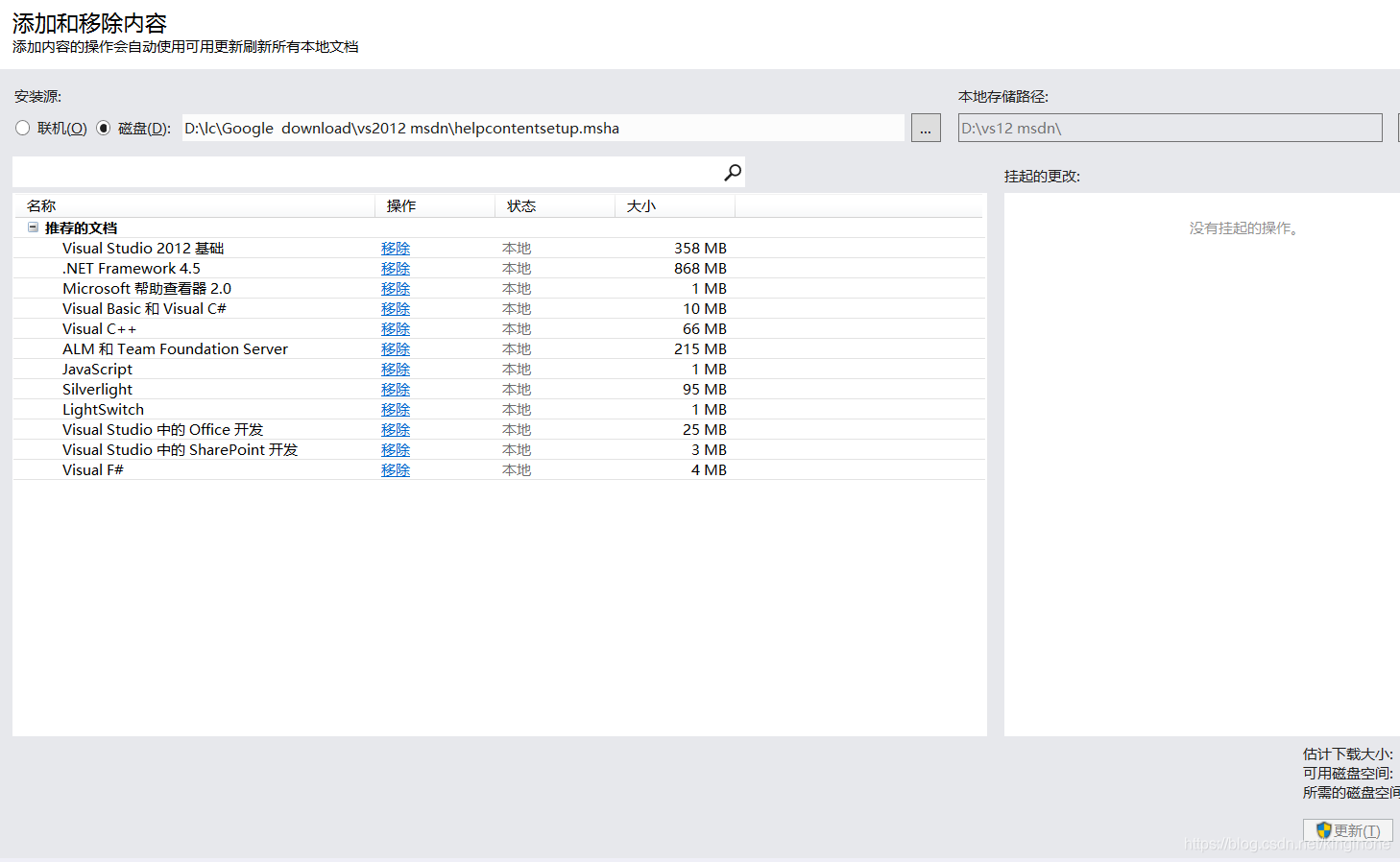Image resolution: width=1400 pixels, height=862 pixels.
Task: Click 移除 for JavaScript
Action: coord(396,370)
